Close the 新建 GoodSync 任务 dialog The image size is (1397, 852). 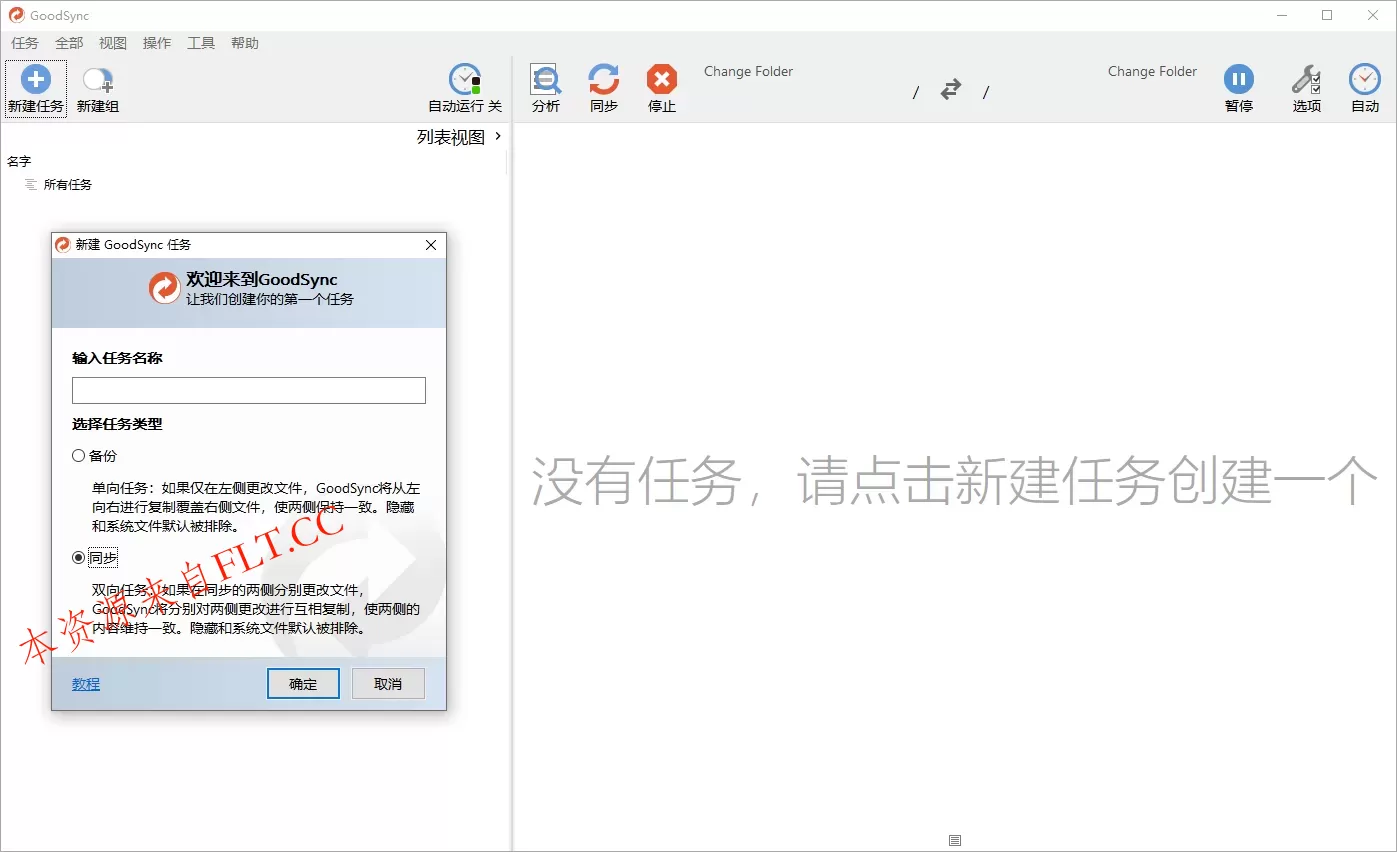click(431, 245)
